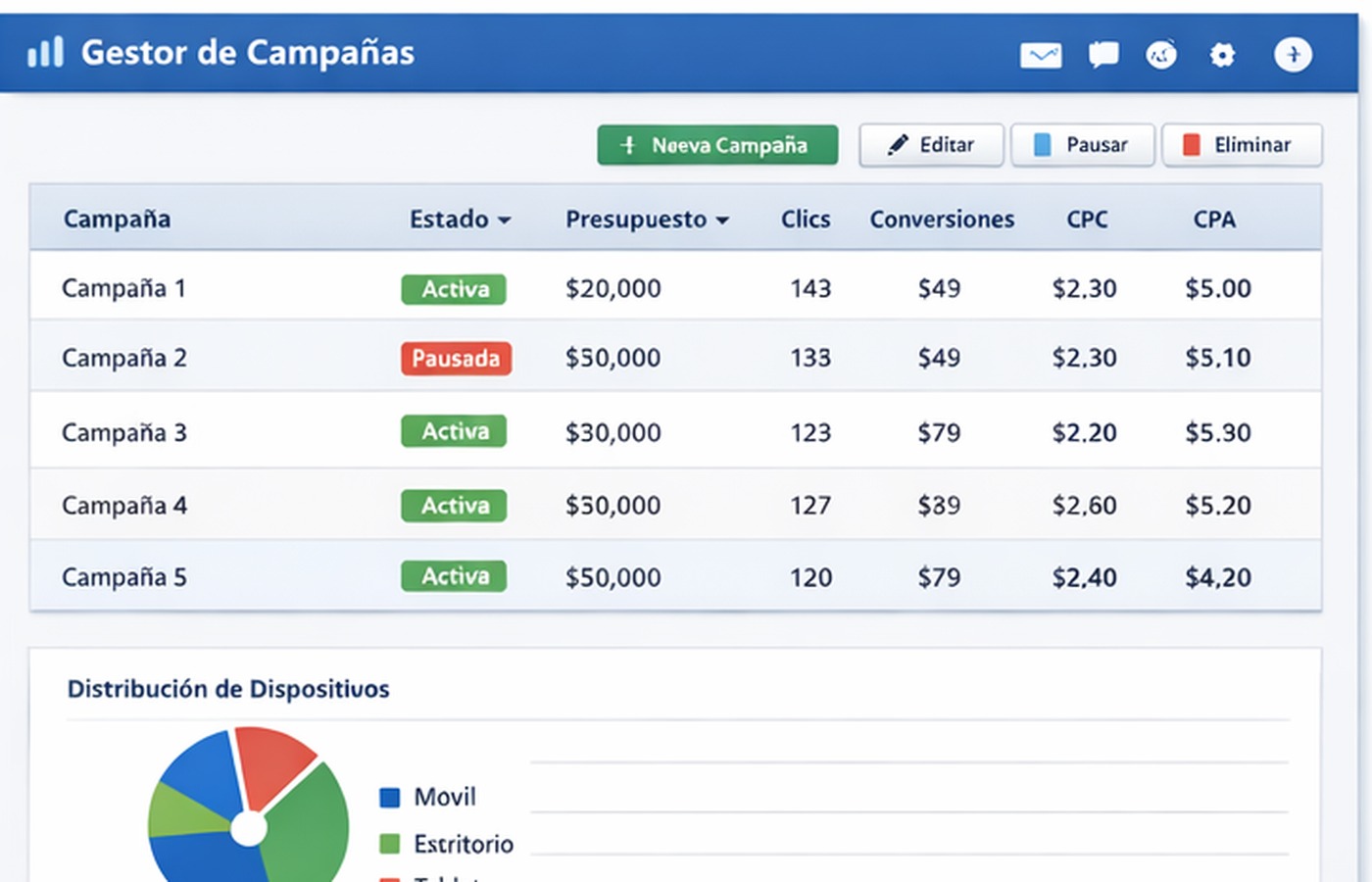The width and height of the screenshot is (1372, 882).
Task: Click the bar chart logo beside Gestor de Campañas
Action: click(x=45, y=53)
